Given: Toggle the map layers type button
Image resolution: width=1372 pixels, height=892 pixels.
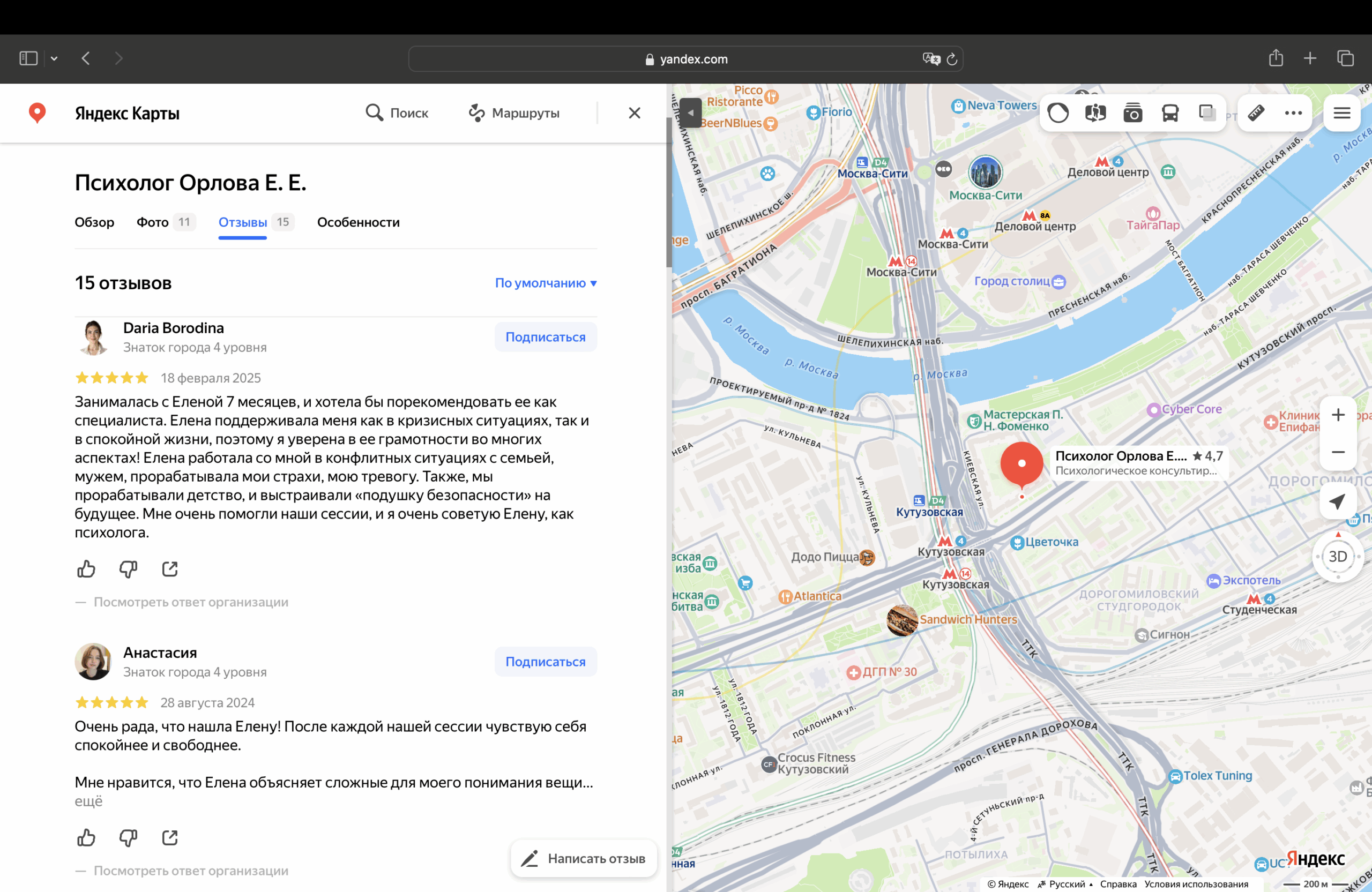Looking at the screenshot, I should (x=1206, y=113).
